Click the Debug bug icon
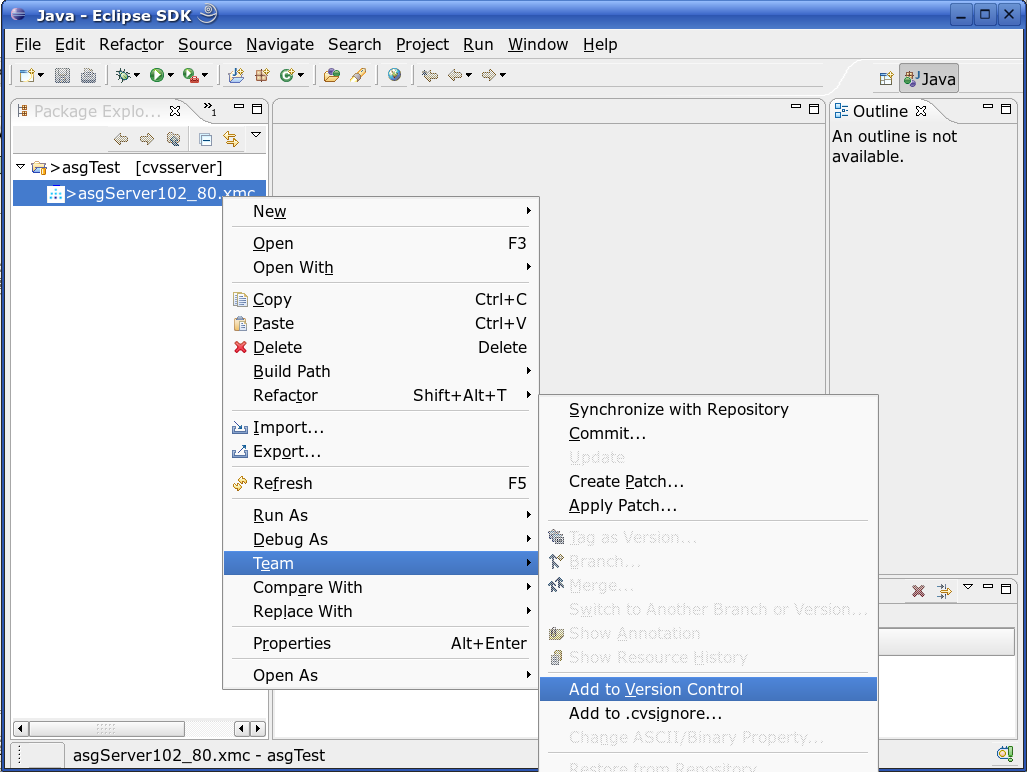1027x772 pixels. pos(122,75)
